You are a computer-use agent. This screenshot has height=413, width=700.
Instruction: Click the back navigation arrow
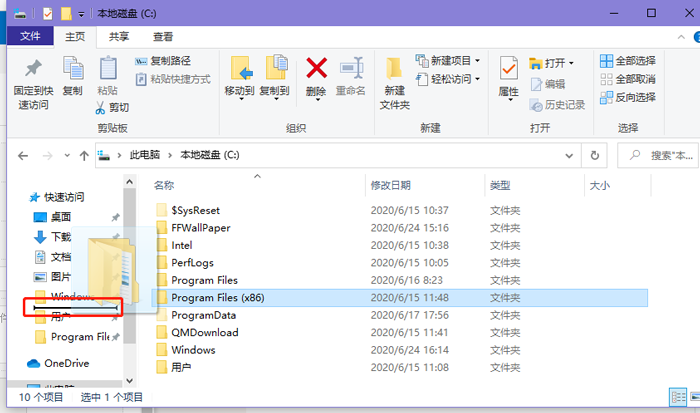pos(23,156)
